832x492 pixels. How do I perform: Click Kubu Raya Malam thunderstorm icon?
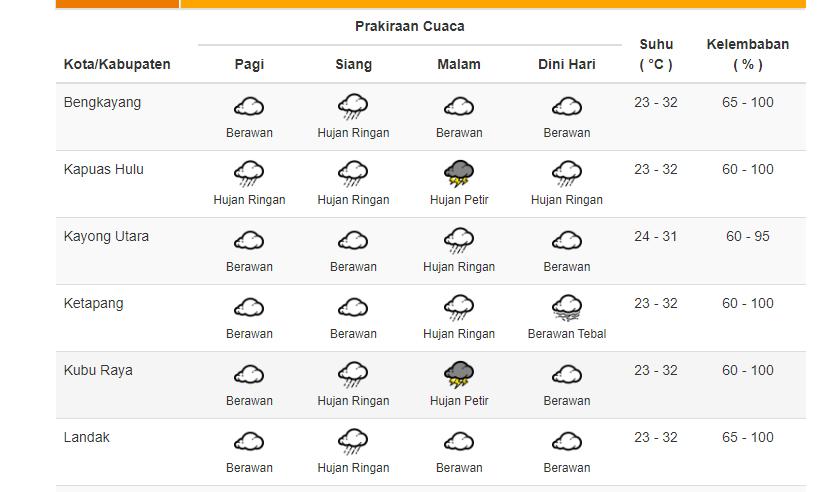pyautogui.click(x=459, y=374)
